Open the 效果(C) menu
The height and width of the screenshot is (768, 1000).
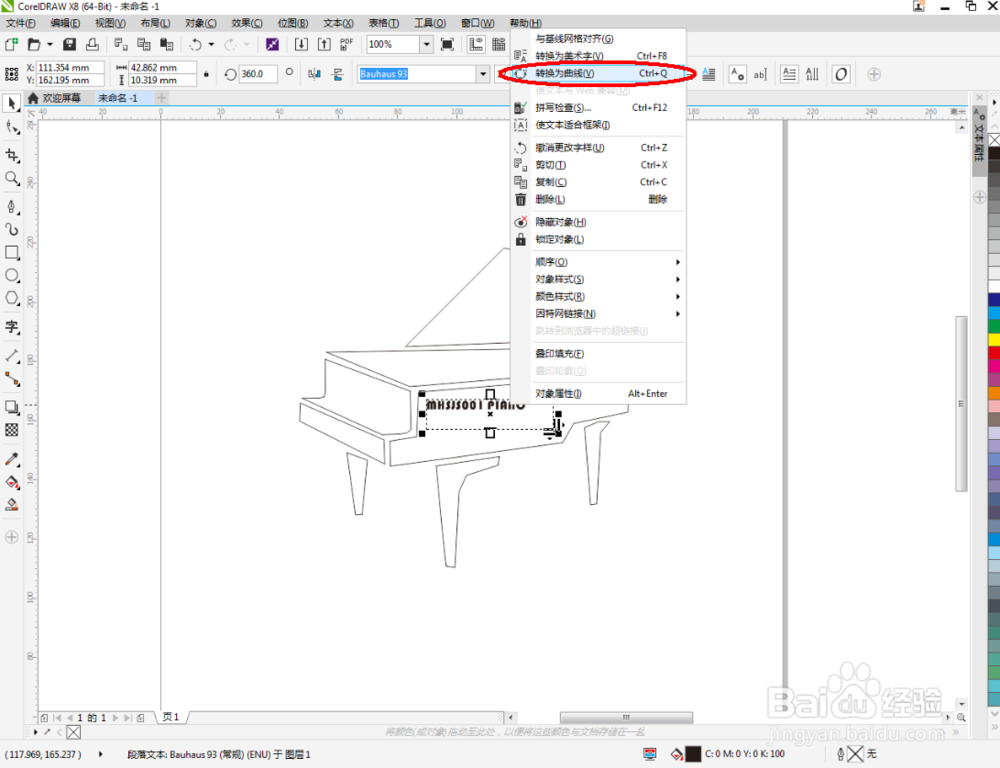[x=247, y=23]
